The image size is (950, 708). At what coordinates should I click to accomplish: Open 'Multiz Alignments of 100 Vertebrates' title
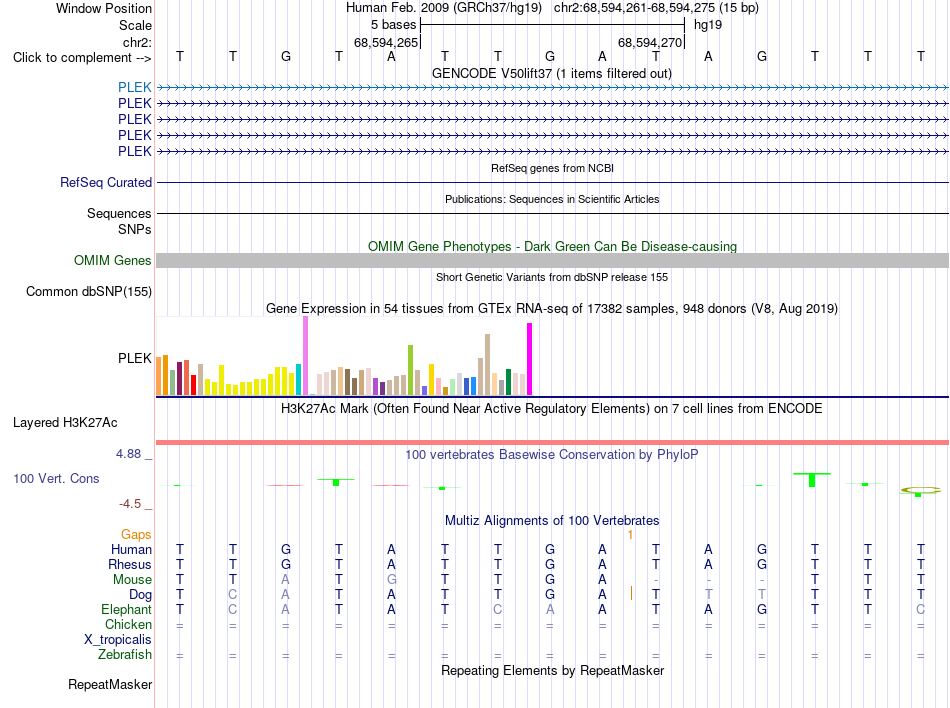click(x=552, y=520)
